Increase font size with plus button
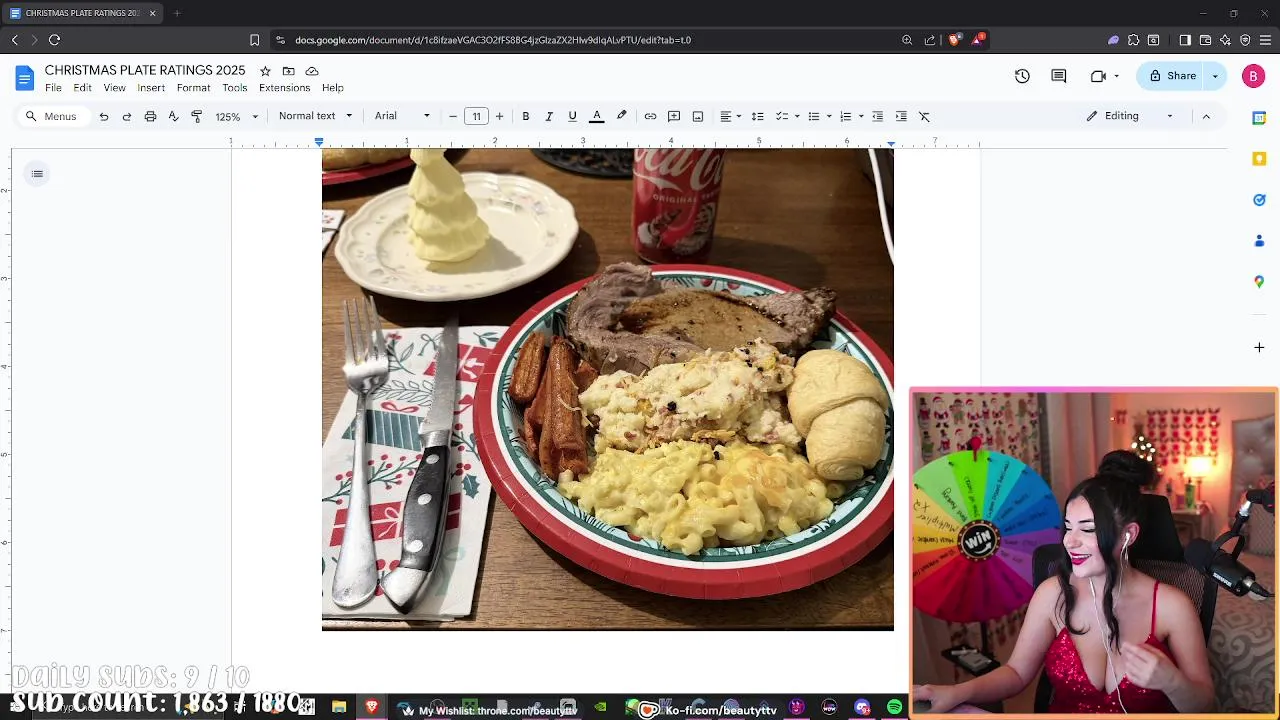 499,116
